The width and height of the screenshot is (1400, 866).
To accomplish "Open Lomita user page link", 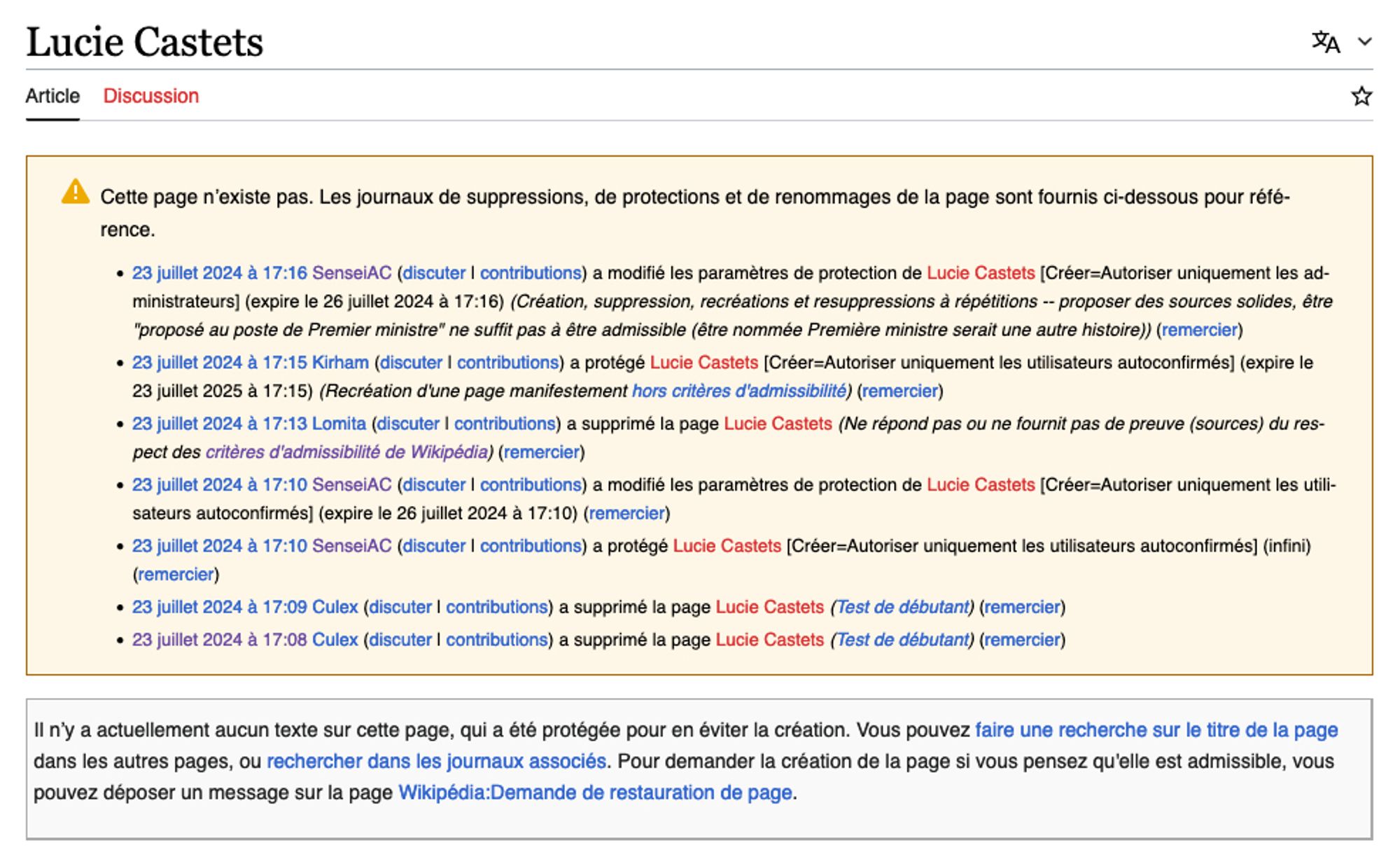I will pyautogui.click(x=339, y=424).
